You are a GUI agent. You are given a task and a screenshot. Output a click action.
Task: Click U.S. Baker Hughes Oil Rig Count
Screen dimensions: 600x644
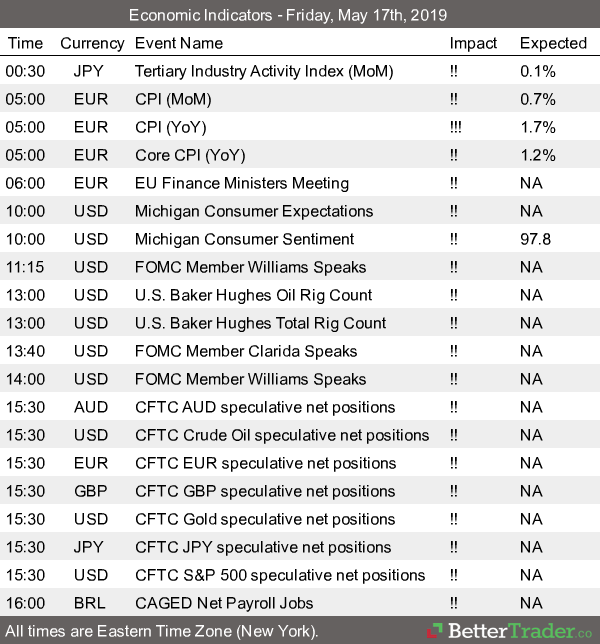pyautogui.click(x=253, y=295)
